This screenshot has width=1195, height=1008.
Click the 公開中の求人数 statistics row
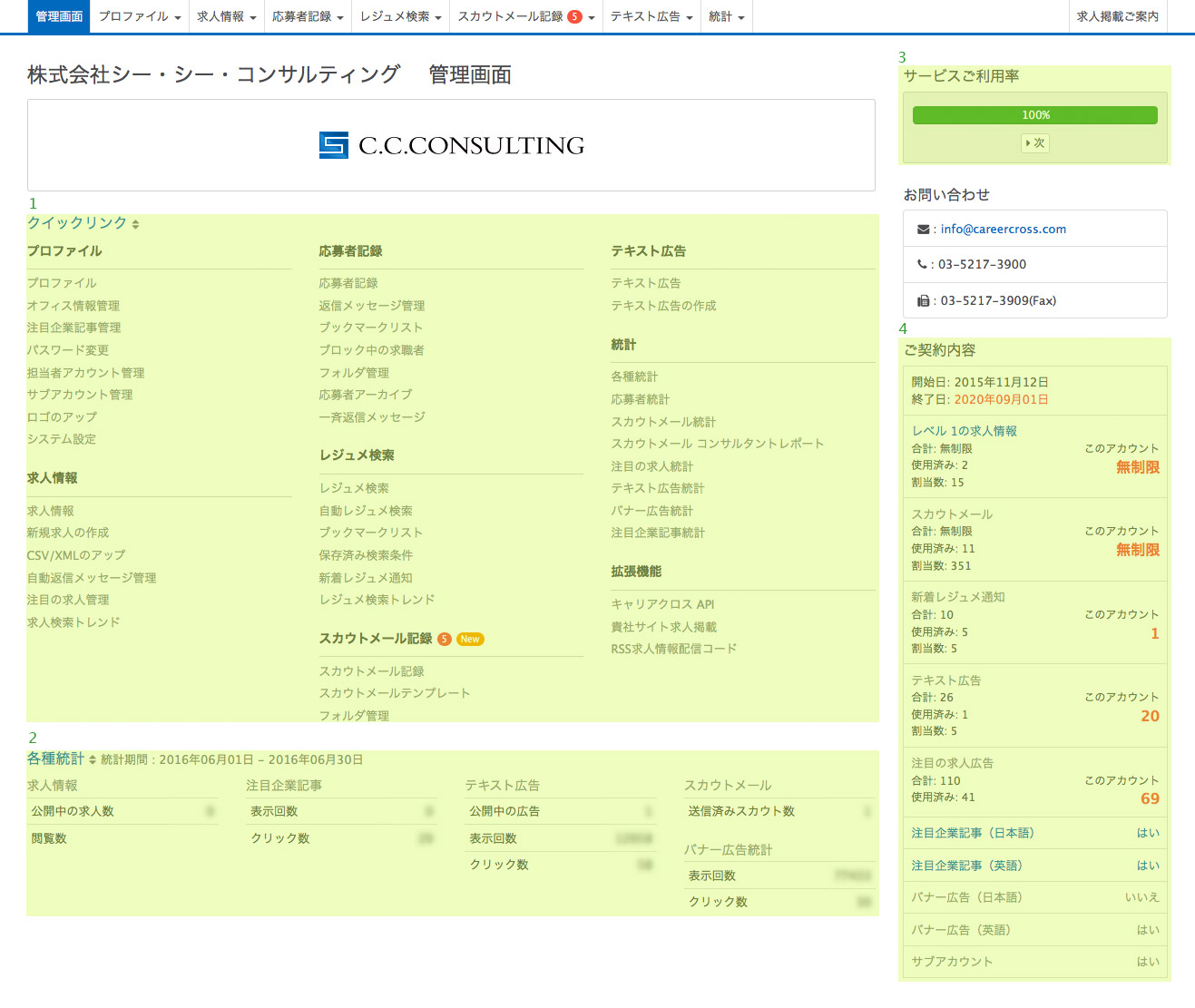(123, 812)
